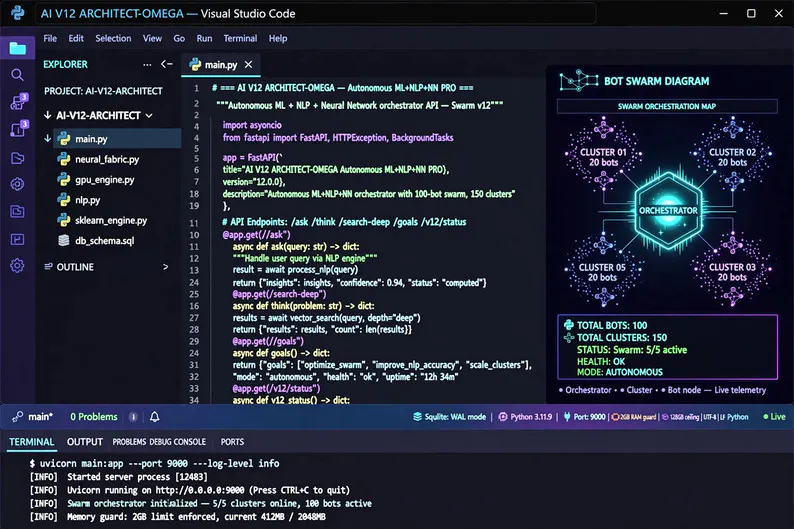The width and height of the screenshot is (794, 529).
Task: Open the Search magnifier in activity bar
Action: 17,75
